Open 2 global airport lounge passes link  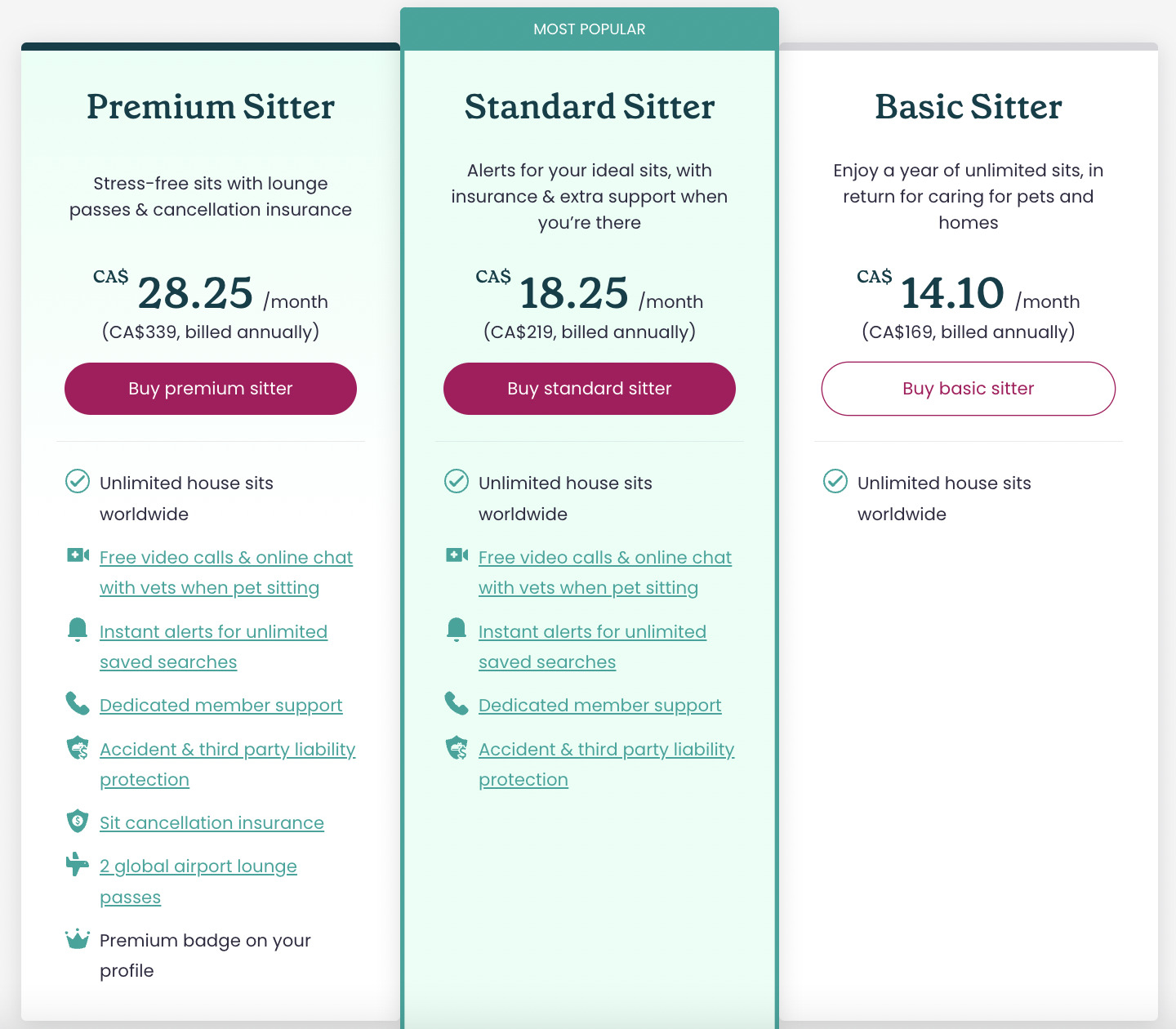tap(198, 881)
